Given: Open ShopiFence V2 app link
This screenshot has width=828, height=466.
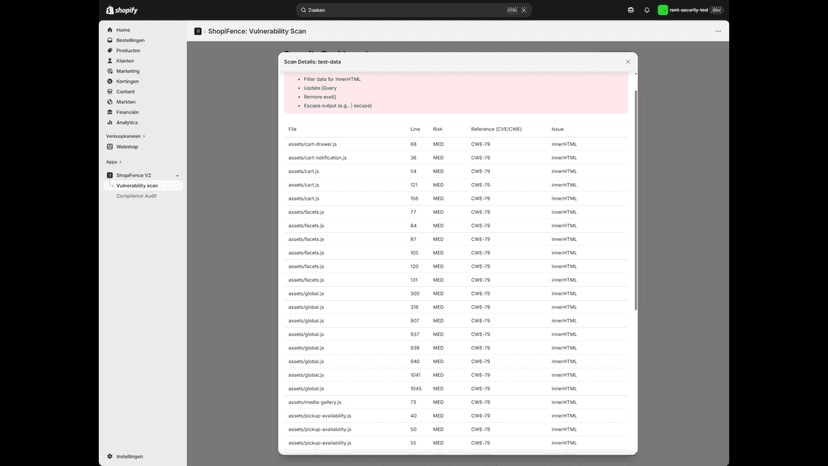Looking at the screenshot, I should click(x=134, y=175).
